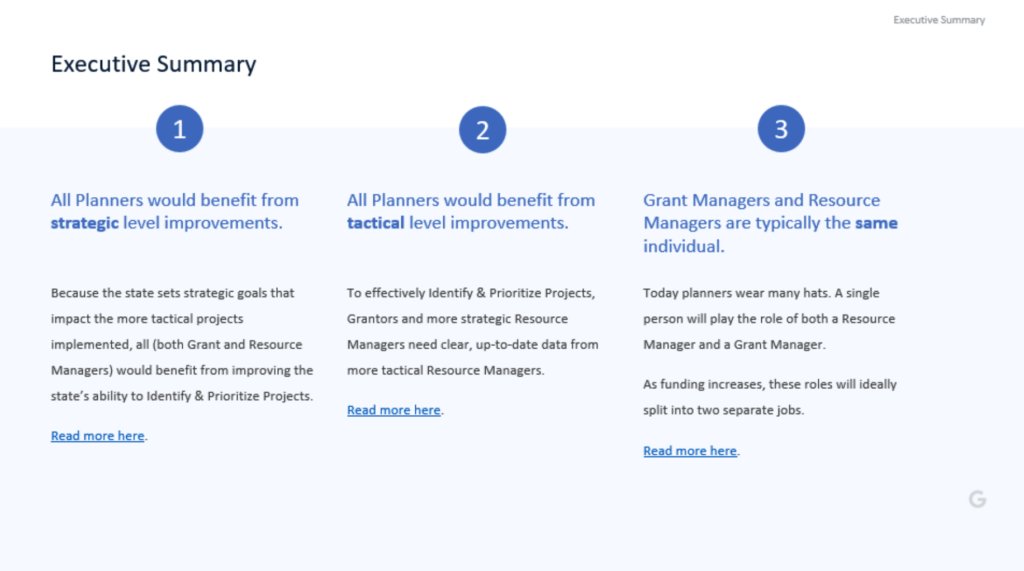Screen dimensions: 1024x571
Task: Follow Read more here under Grant Managers section
Action: [x=690, y=451]
